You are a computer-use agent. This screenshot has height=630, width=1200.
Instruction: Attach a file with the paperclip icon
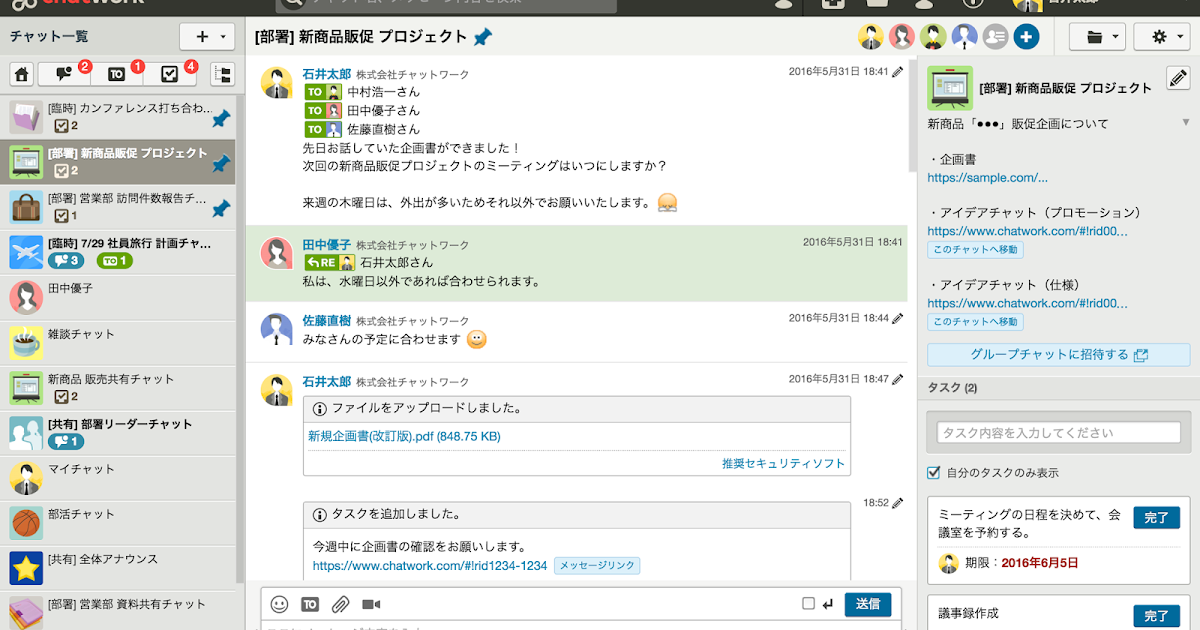(x=340, y=604)
